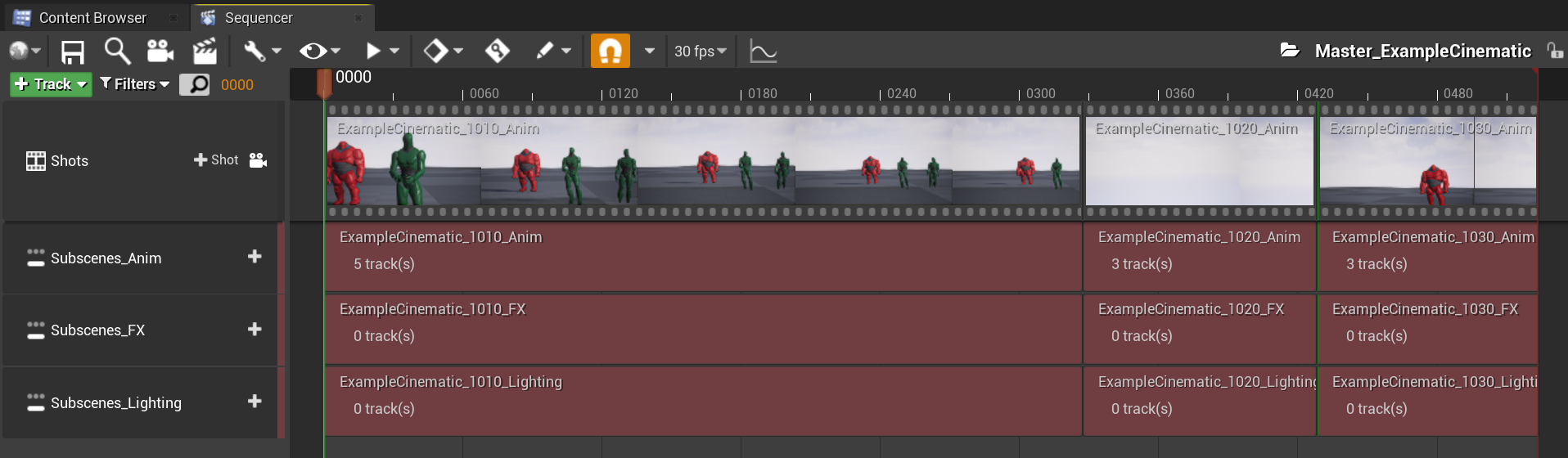Click the Master_ExampleCinematic sequence name
Screen dimensions: 1568x458
(1423, 51)
